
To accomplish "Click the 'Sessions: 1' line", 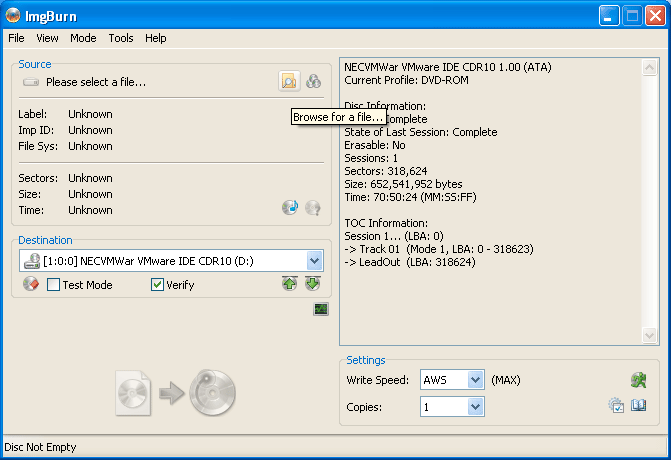I will coord(371,158).
